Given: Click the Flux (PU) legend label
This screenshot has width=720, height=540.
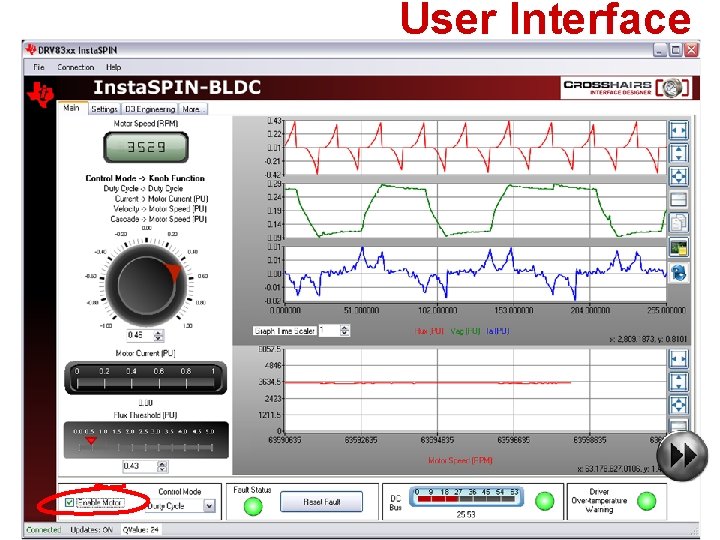Looking at the screenshot, I should (429, 331).
